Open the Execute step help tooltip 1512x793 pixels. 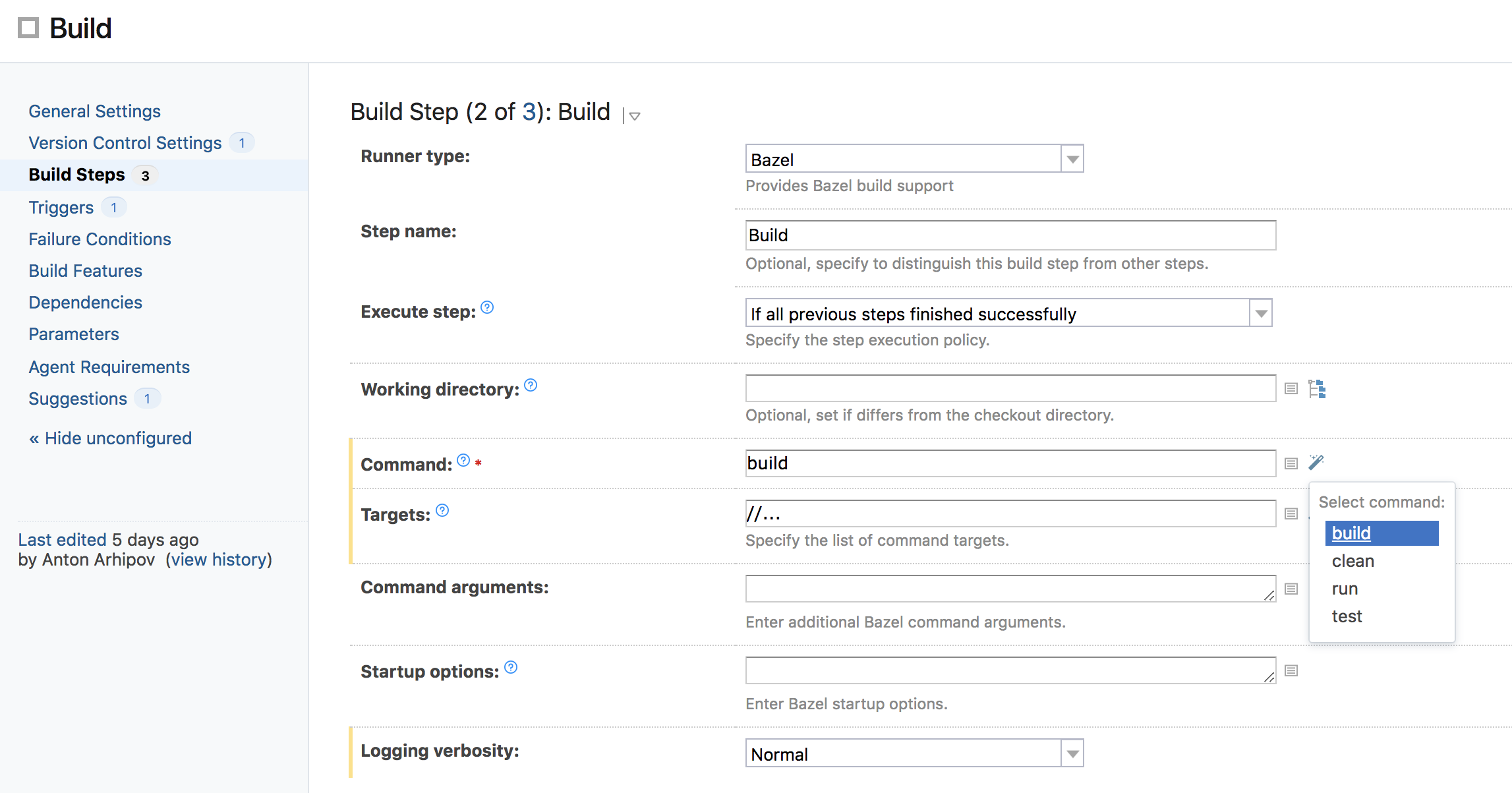click(486, 307)
